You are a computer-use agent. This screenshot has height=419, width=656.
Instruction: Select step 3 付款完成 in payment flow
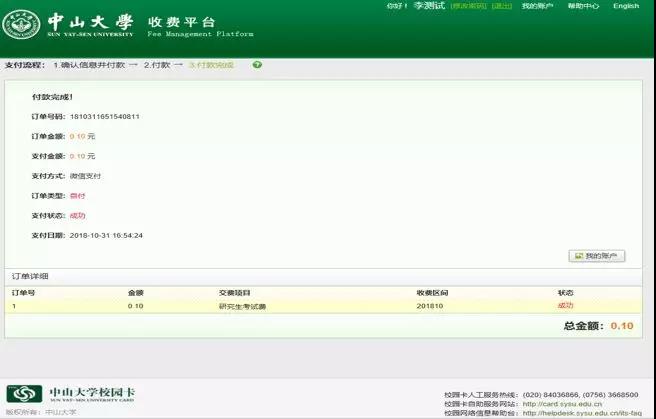click(211, 65)
